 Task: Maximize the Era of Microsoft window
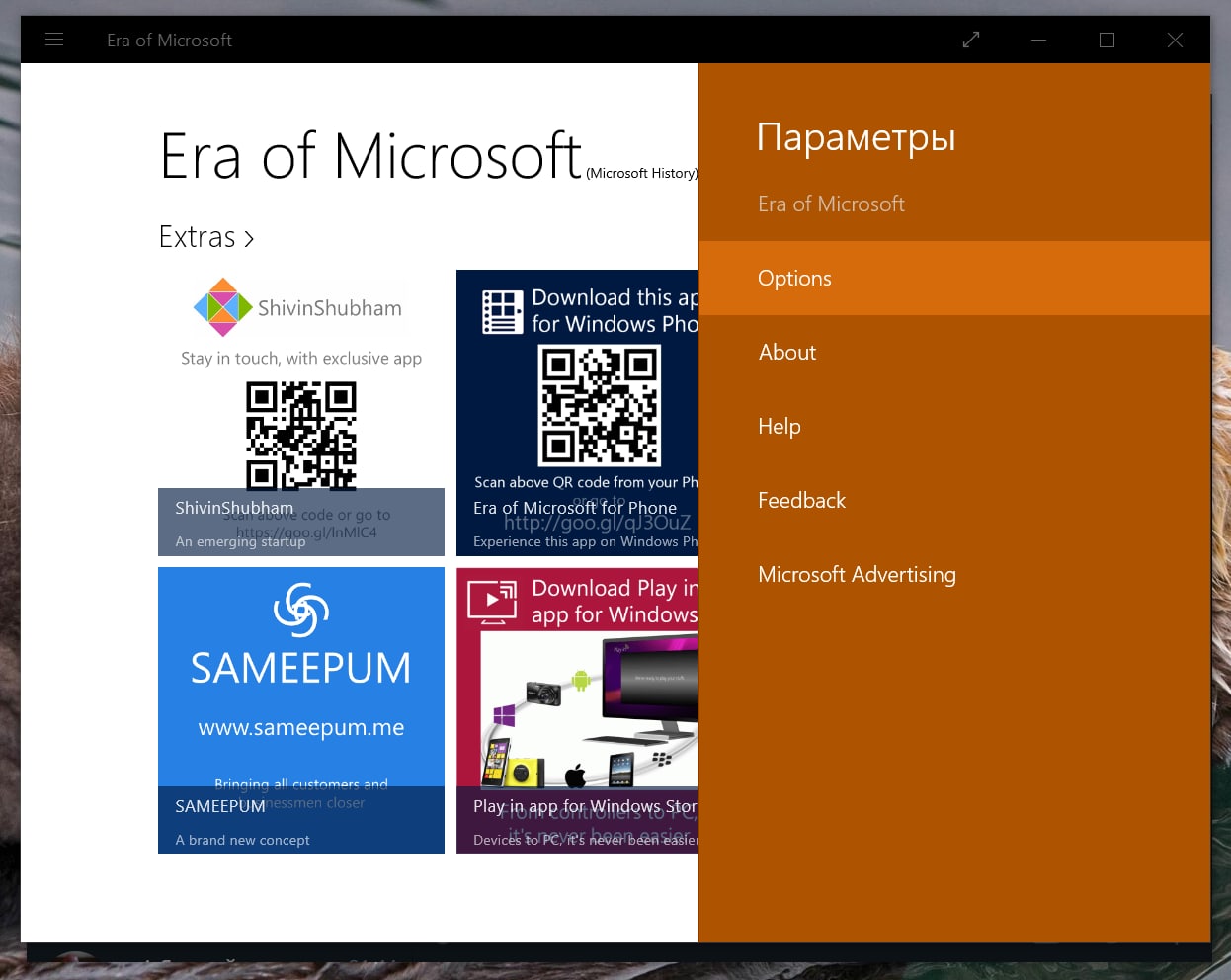point(1107,40)
